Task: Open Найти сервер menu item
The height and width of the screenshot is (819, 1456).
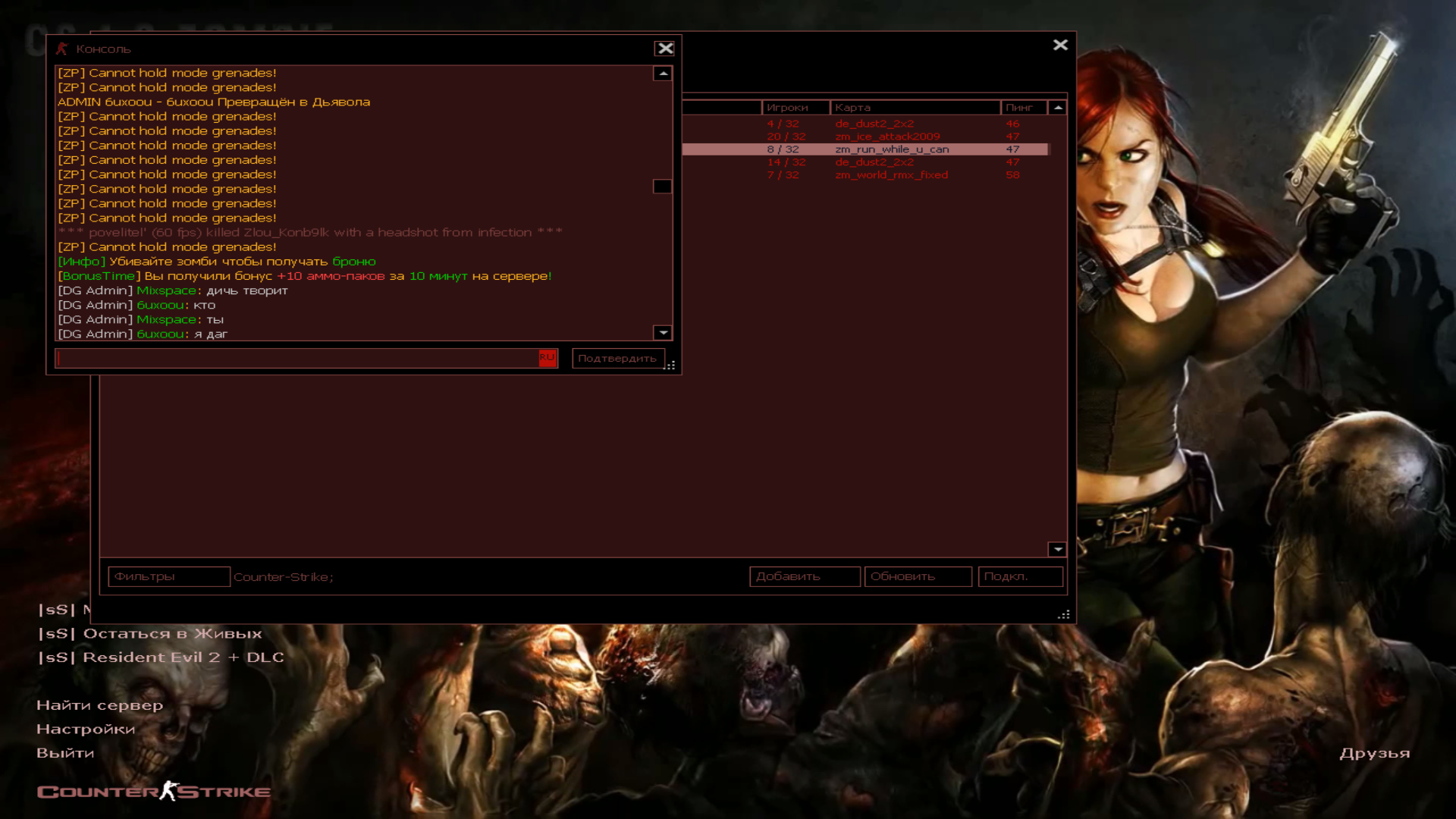Action: [99, 705]
